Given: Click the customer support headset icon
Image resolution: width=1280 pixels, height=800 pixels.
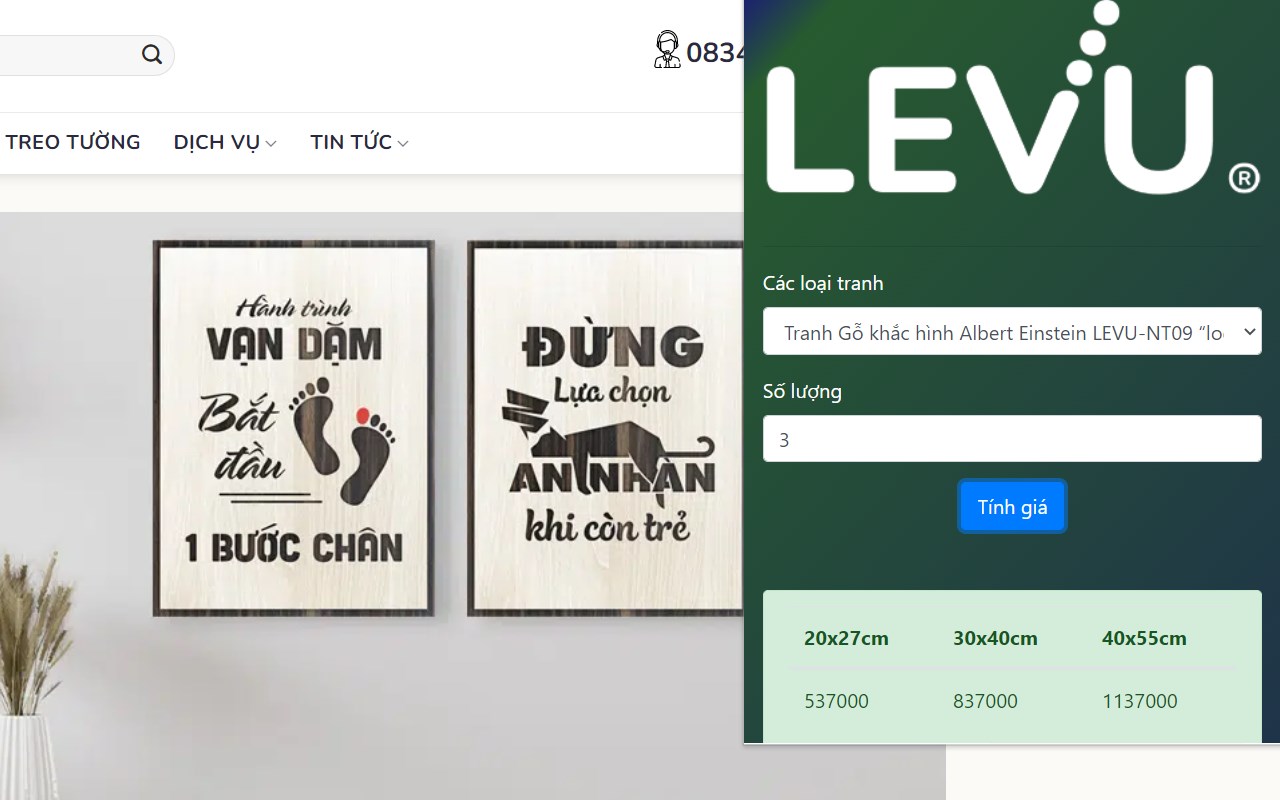Looking at the screenshot, I should 667,49.
